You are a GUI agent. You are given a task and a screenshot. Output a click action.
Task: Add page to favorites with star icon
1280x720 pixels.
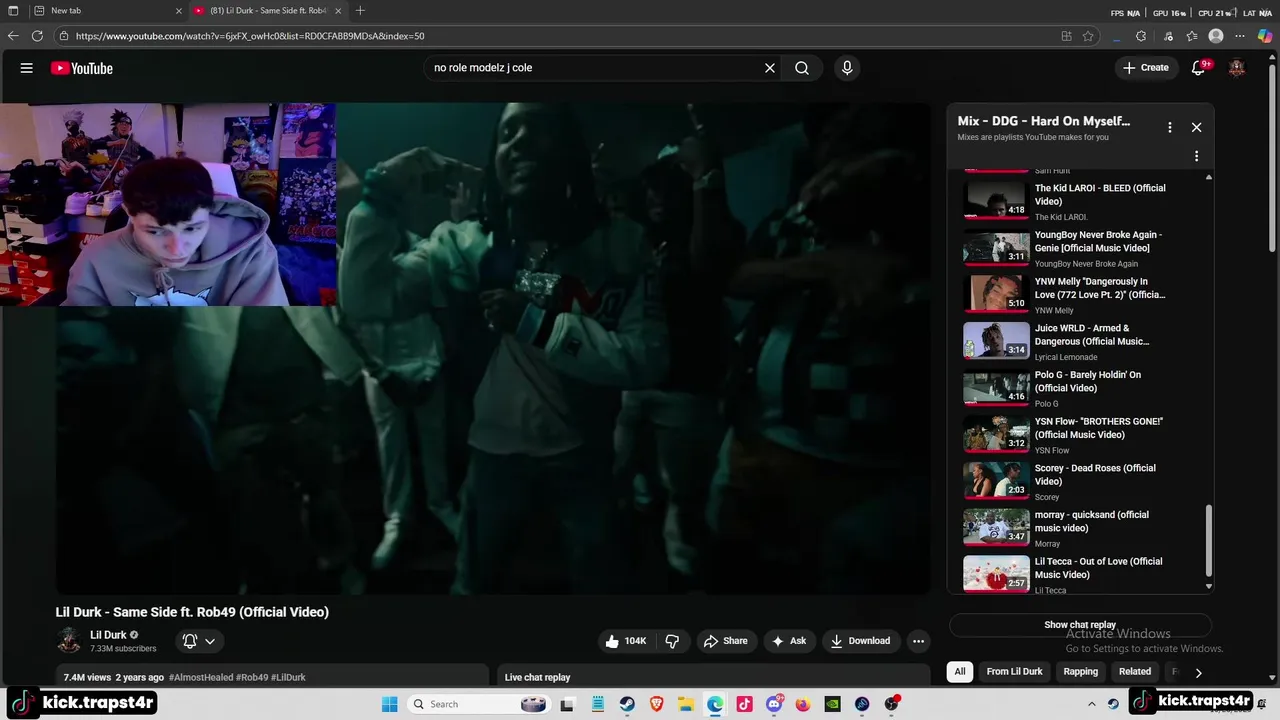(1088, 36)
